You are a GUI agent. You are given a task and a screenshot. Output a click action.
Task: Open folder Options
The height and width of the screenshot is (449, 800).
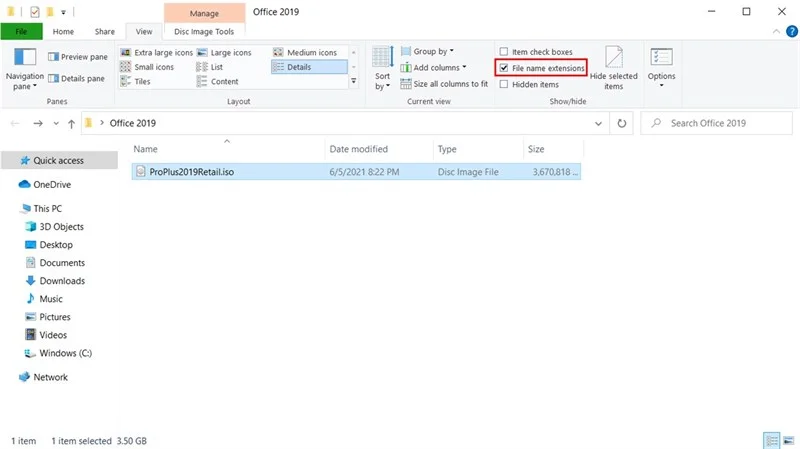pyautogui.click(x=661, y=67)
